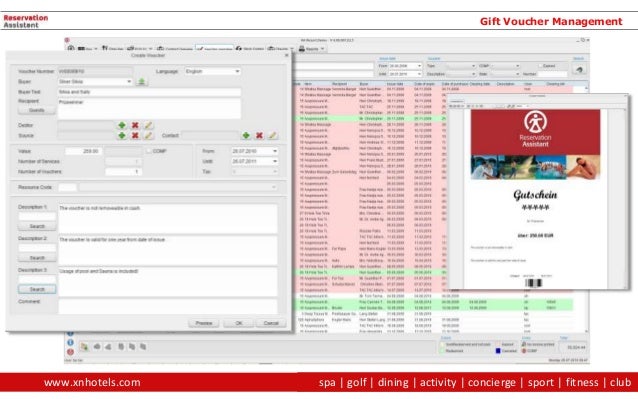Click the green add icon next to Debtor
Viewport: 638px width, 399px height.
click(122, 125)
